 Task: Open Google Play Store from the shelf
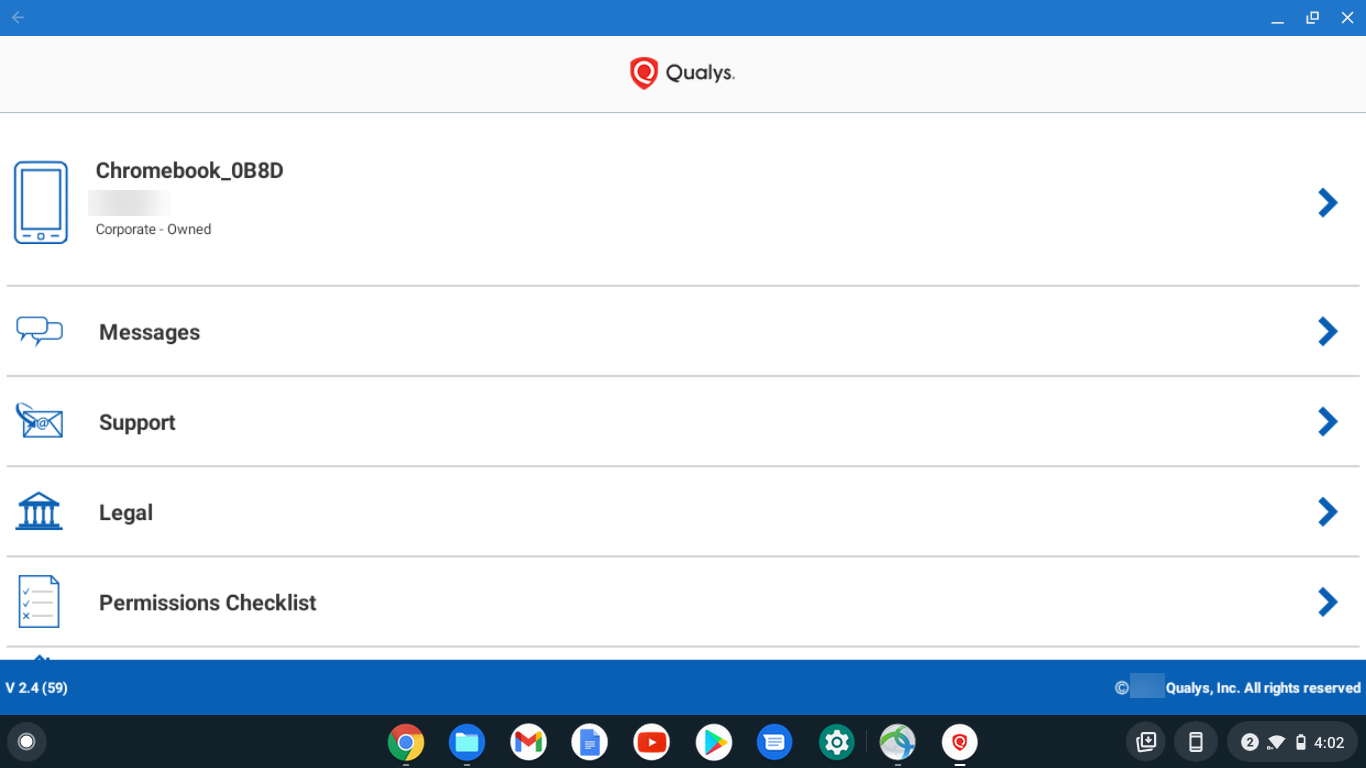pos(713,742)
